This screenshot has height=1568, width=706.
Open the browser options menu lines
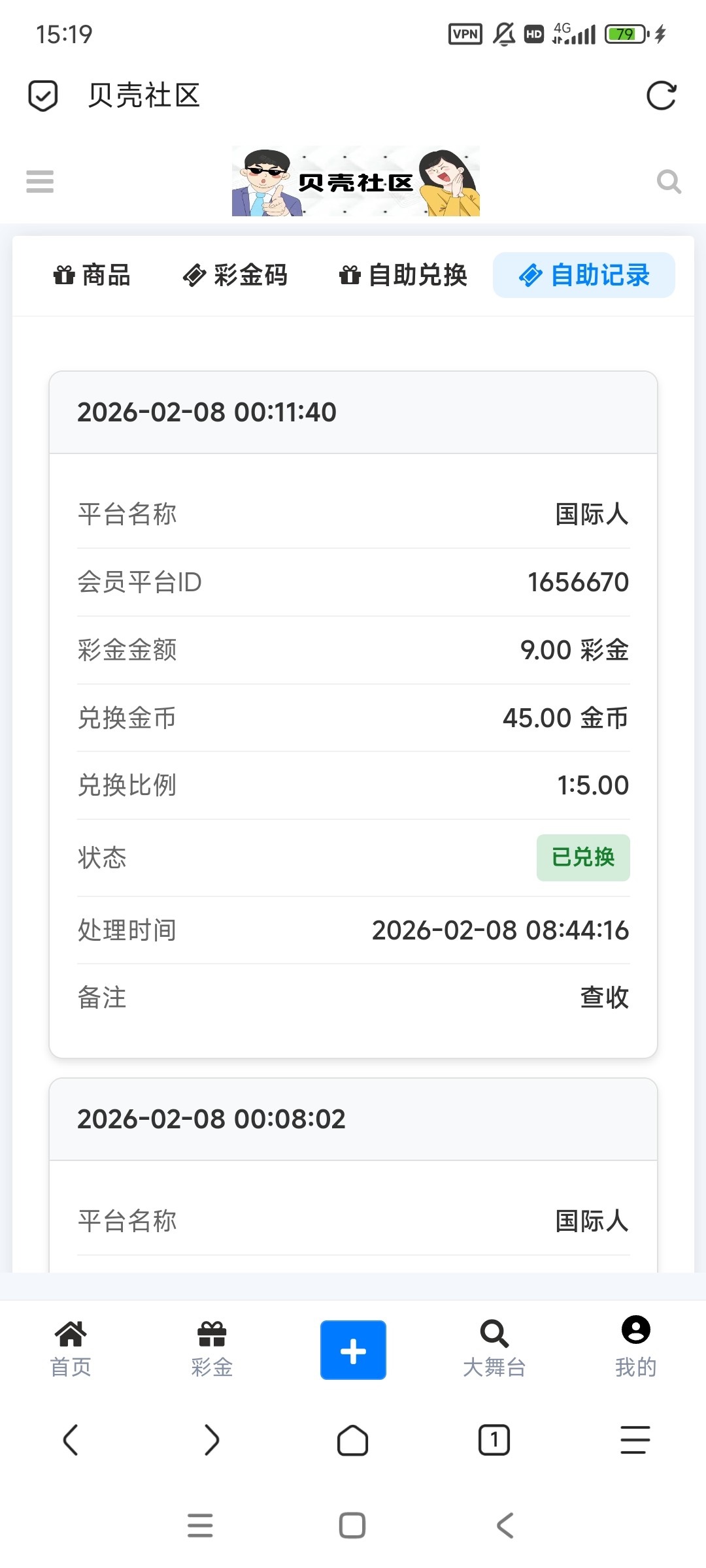tap(635, 1440)
